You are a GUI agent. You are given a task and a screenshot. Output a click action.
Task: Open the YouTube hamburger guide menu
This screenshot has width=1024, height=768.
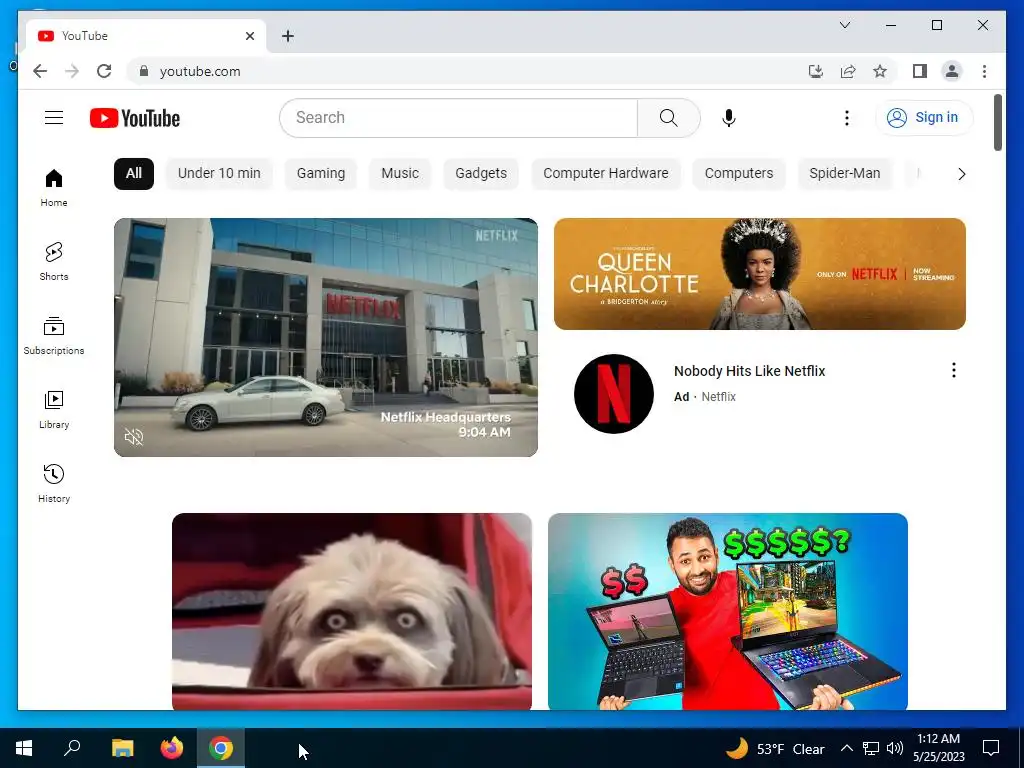click(54, 118)
